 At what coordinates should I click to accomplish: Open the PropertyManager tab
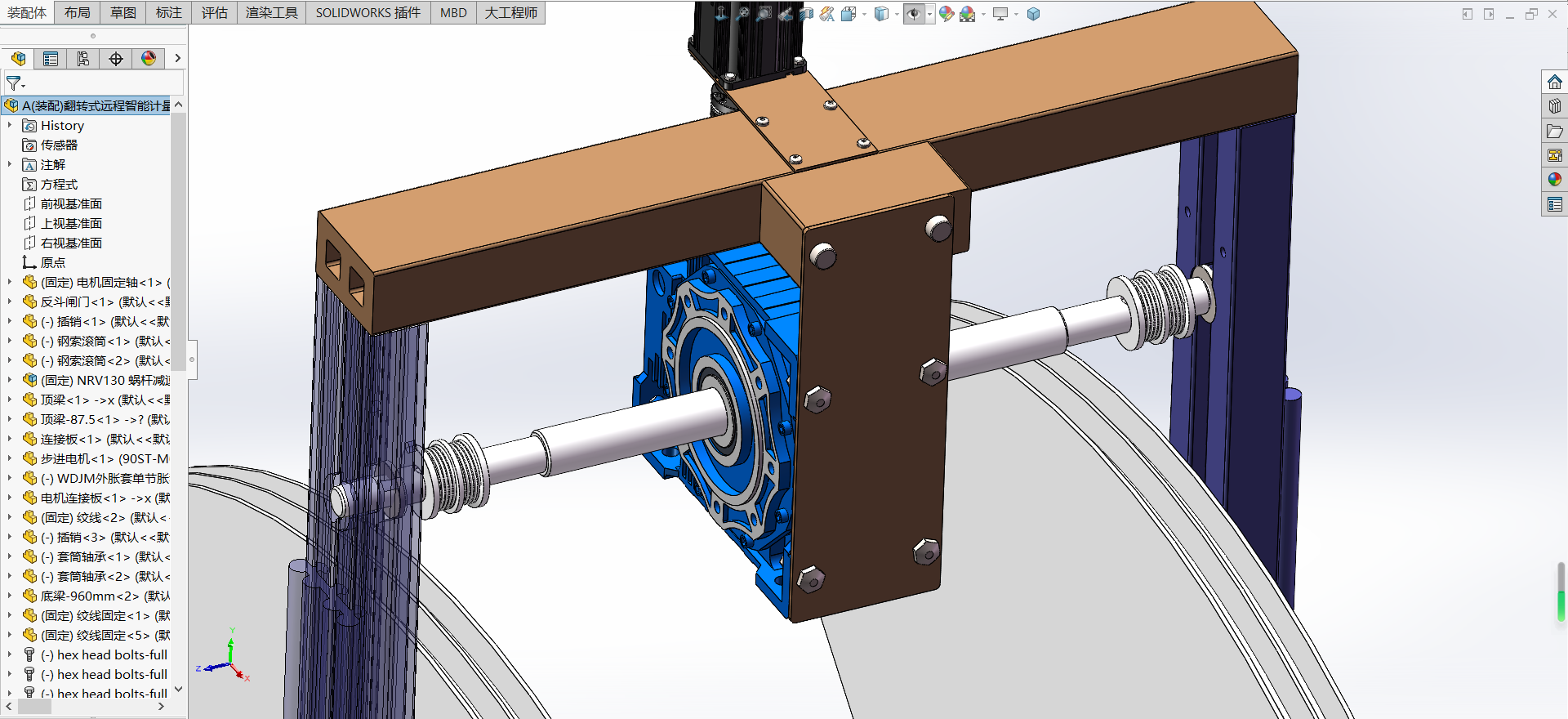(51, 59)
